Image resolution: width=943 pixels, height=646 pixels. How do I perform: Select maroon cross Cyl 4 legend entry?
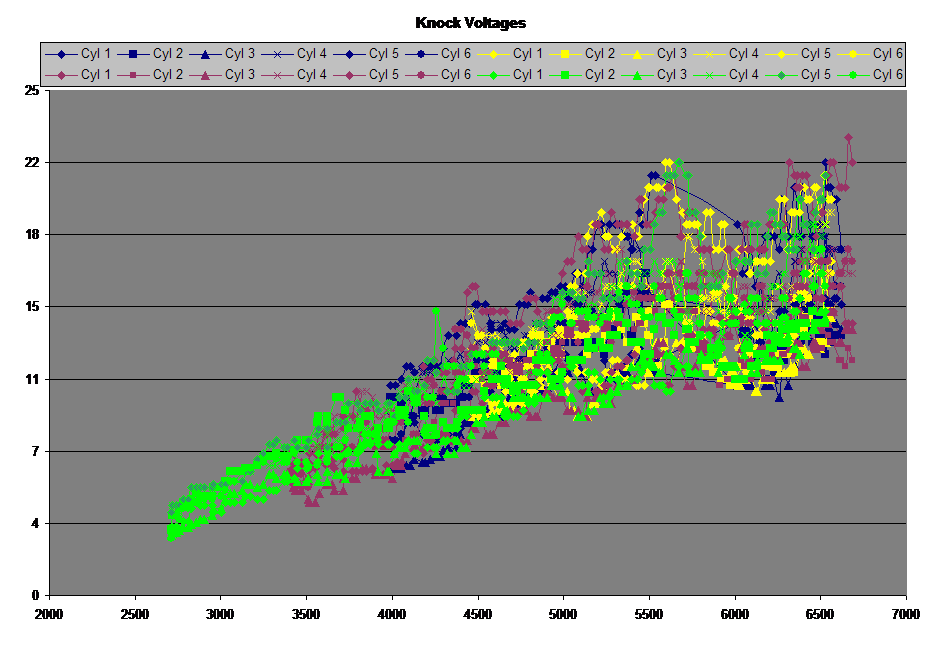pos(294,75)
